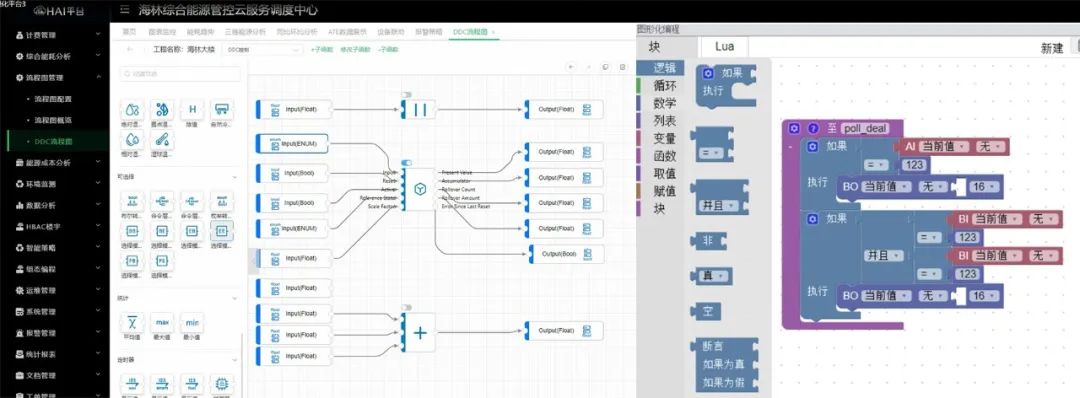
Task: Open 报警管理 in the sidebar
Action: click(x=55, y=333)
